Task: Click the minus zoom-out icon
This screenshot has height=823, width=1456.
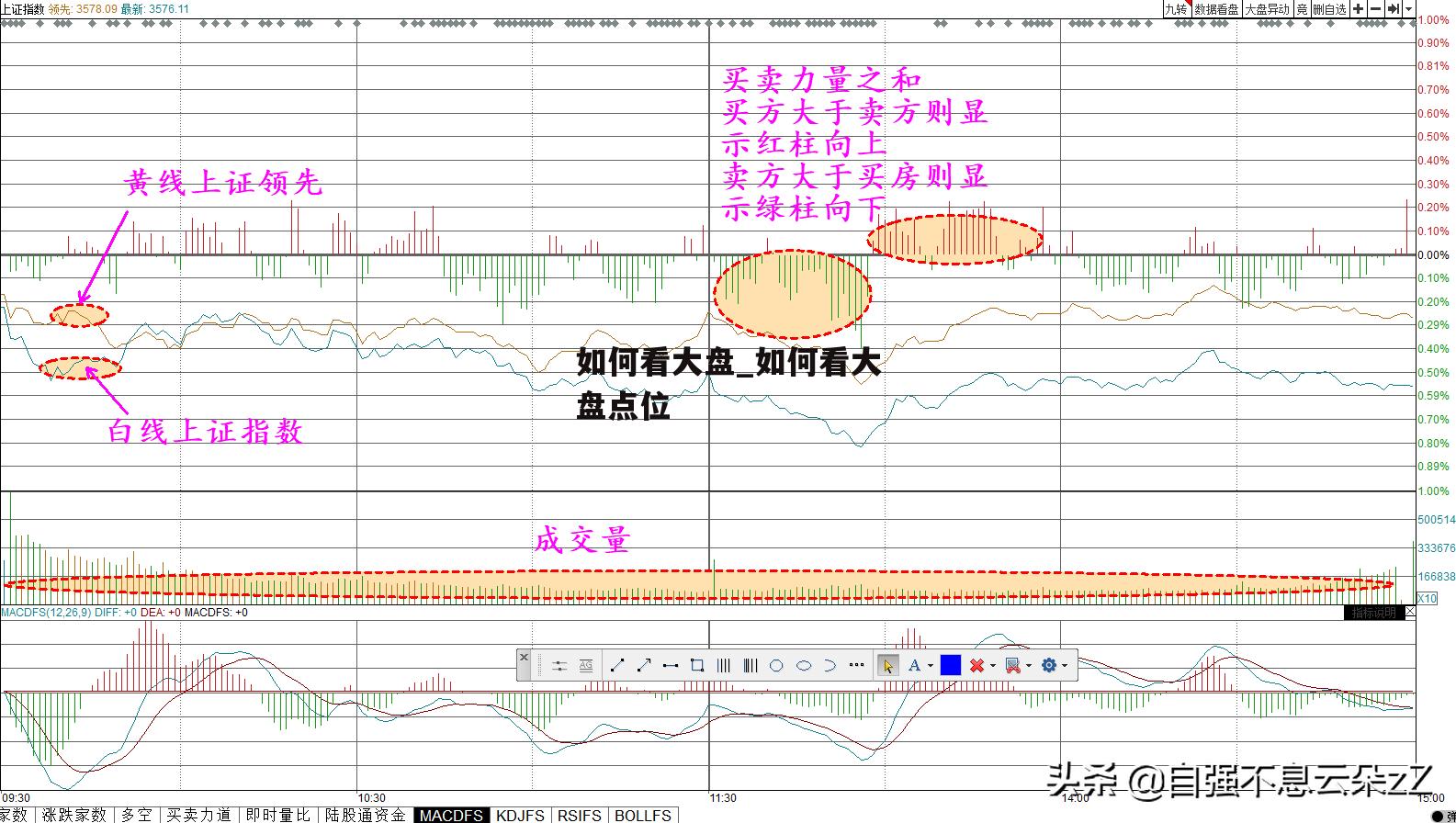Action: [x=1375, y=9]
